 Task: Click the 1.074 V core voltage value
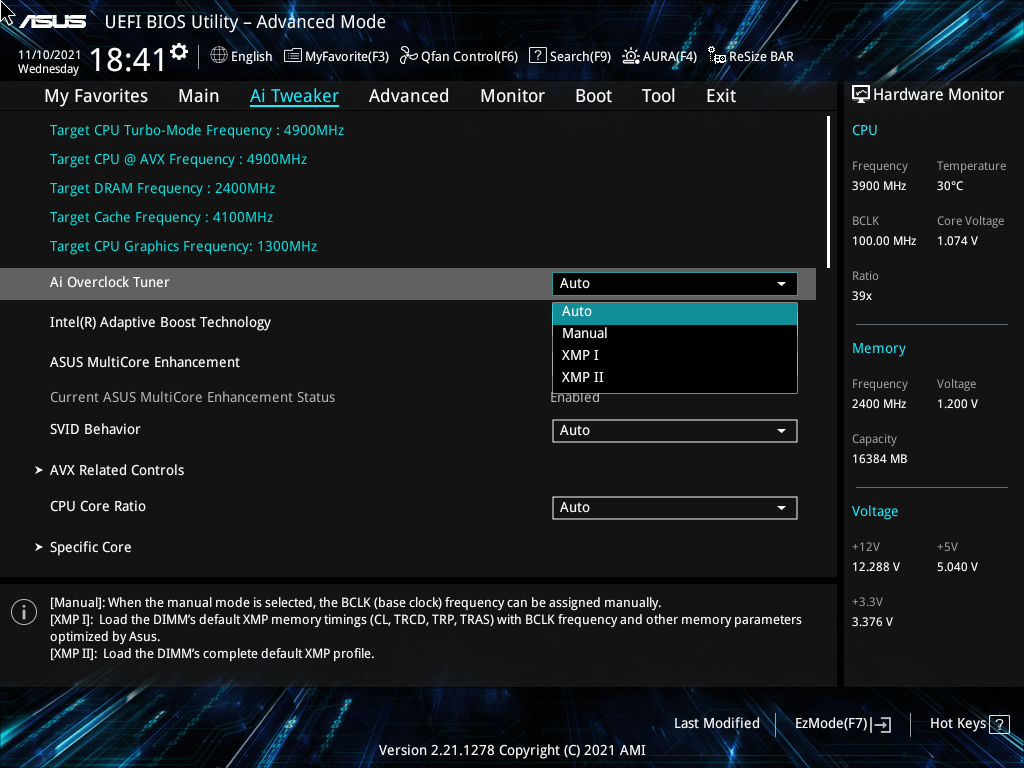click(x=957, y=241)
